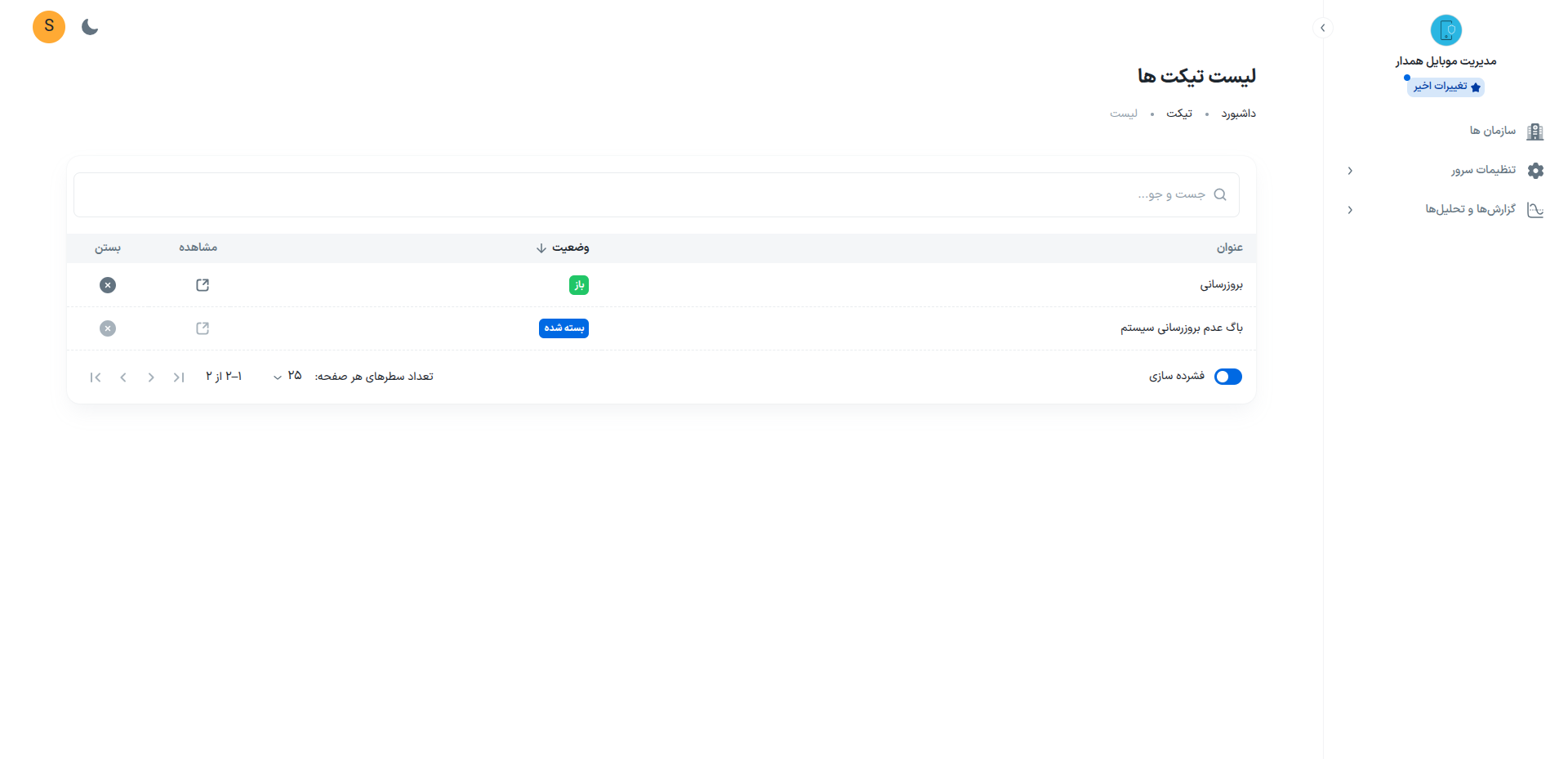Open the rows per page dropdown showing ۲۵
The height and width of the screenshot is (759, 1568).
(x=287, y=376)
